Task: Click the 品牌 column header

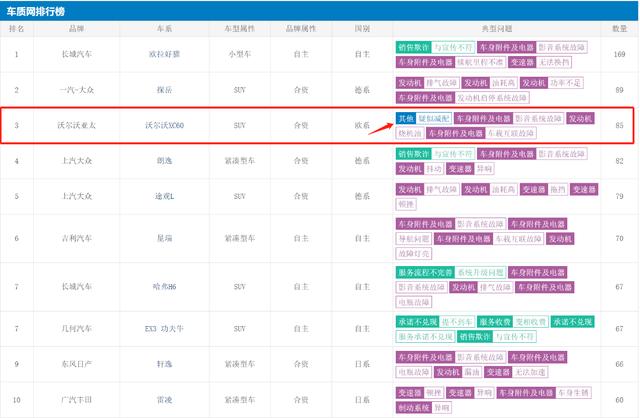Action: (76, 29)
